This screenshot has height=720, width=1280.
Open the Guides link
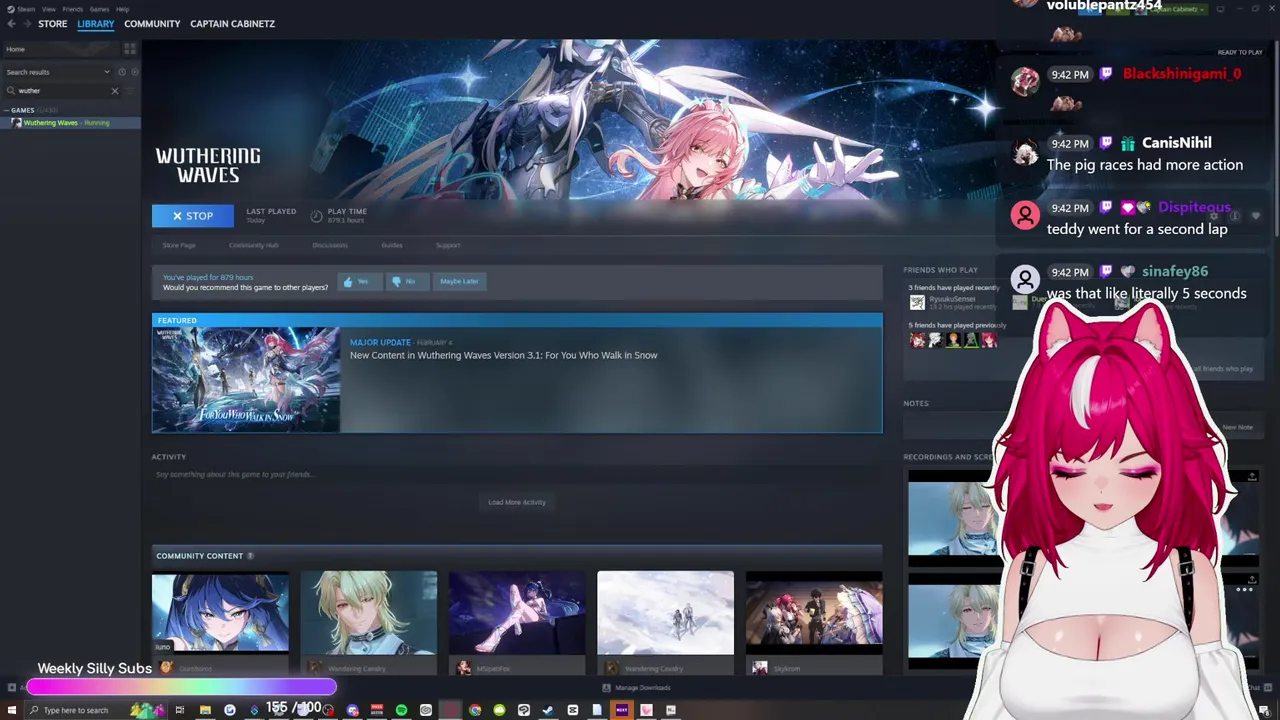click(391, 245)
